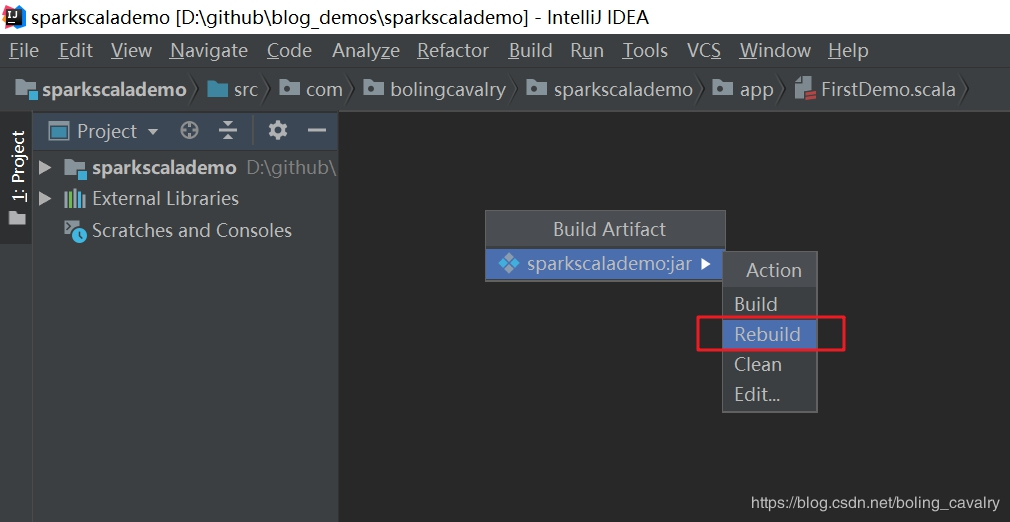The image size is (1010, 522).
Task: Open the Analyze menu
Action: 365,50
